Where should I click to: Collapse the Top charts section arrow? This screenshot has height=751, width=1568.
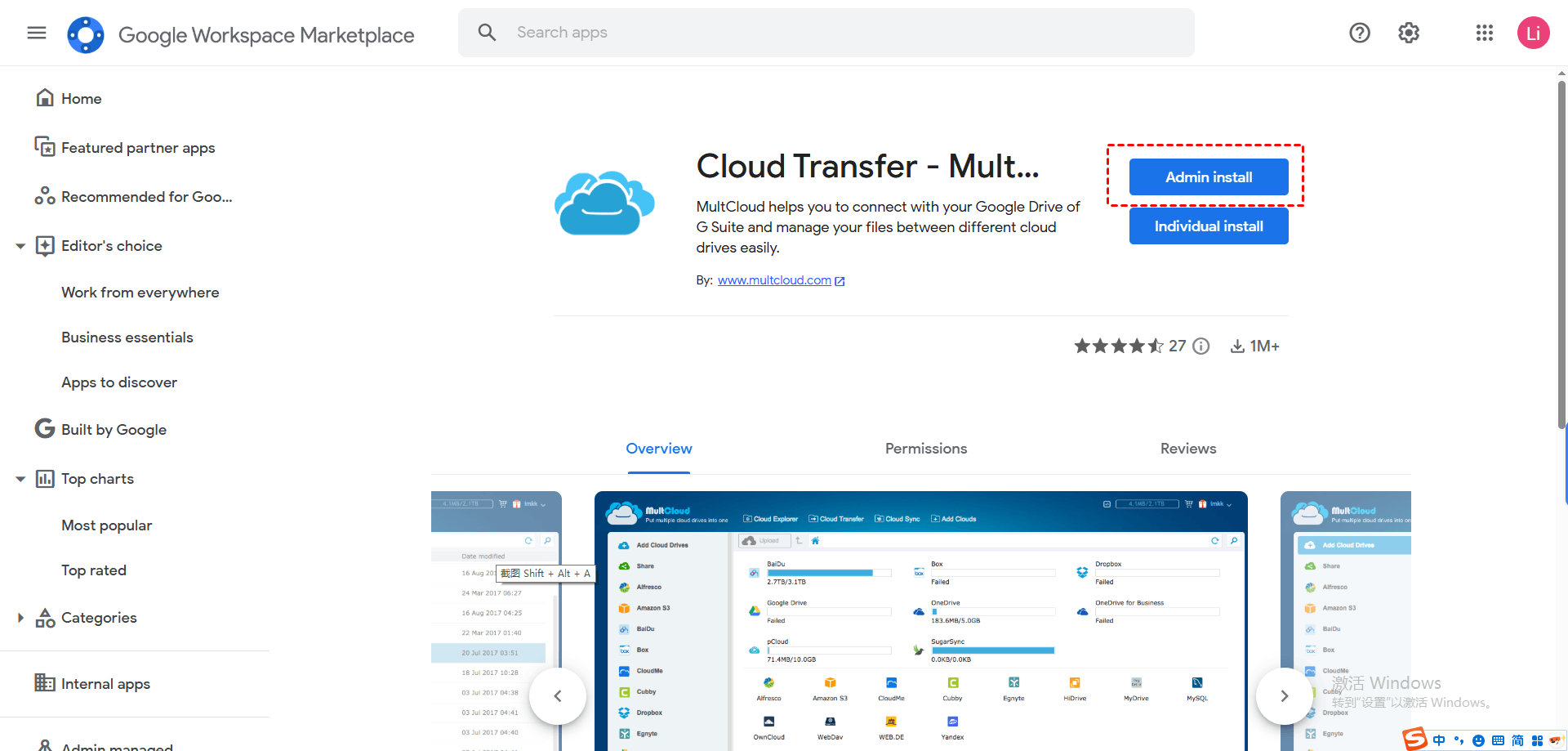coord(20,479)
